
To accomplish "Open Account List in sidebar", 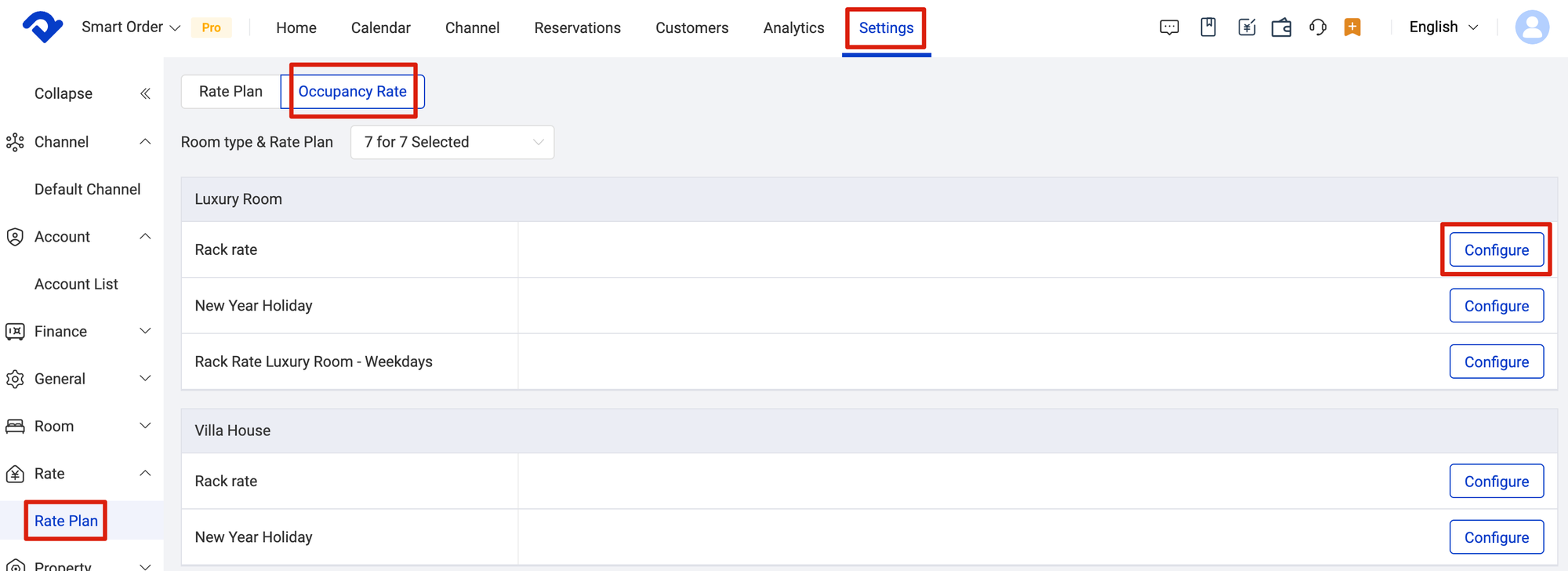I will 76,284.
